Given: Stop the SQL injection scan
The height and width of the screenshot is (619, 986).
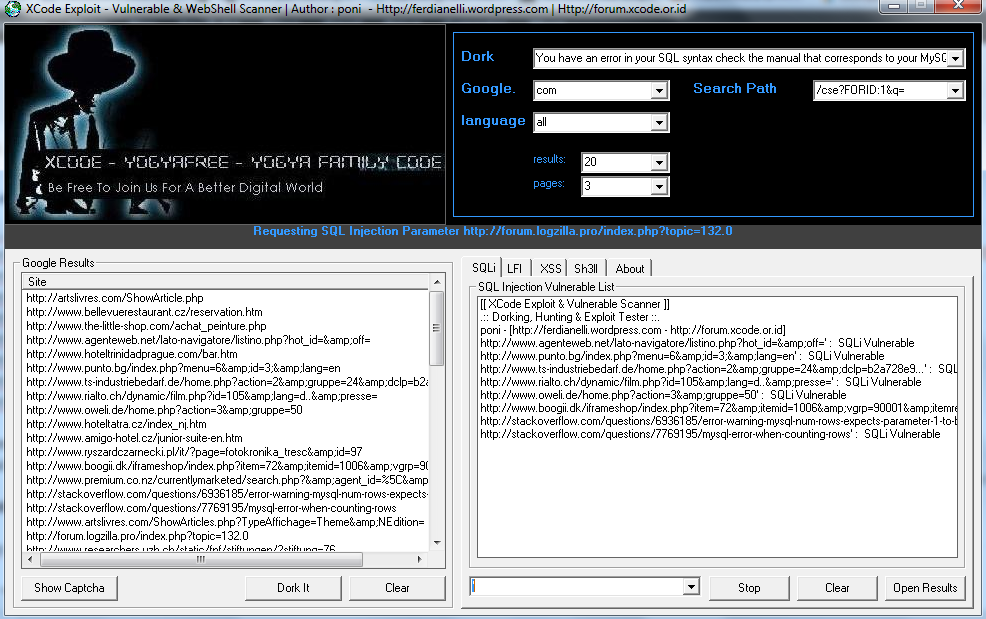Looking at the screenshot, I should pos(749,588).
